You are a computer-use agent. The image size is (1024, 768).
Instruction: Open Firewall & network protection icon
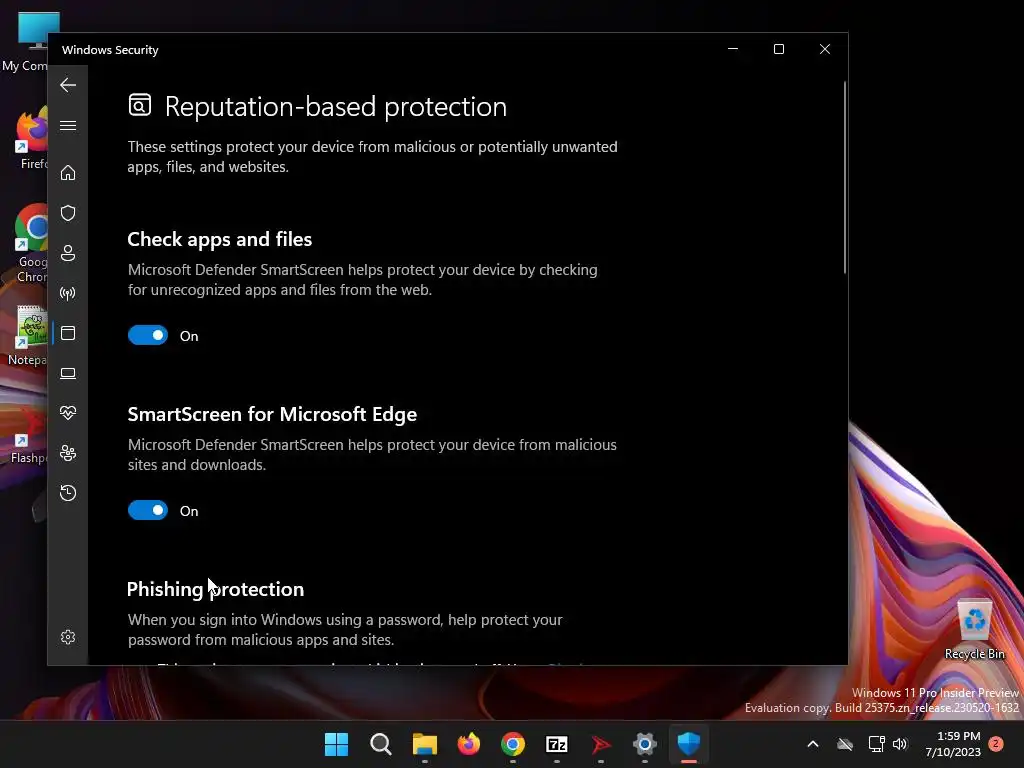coord(68,293)
